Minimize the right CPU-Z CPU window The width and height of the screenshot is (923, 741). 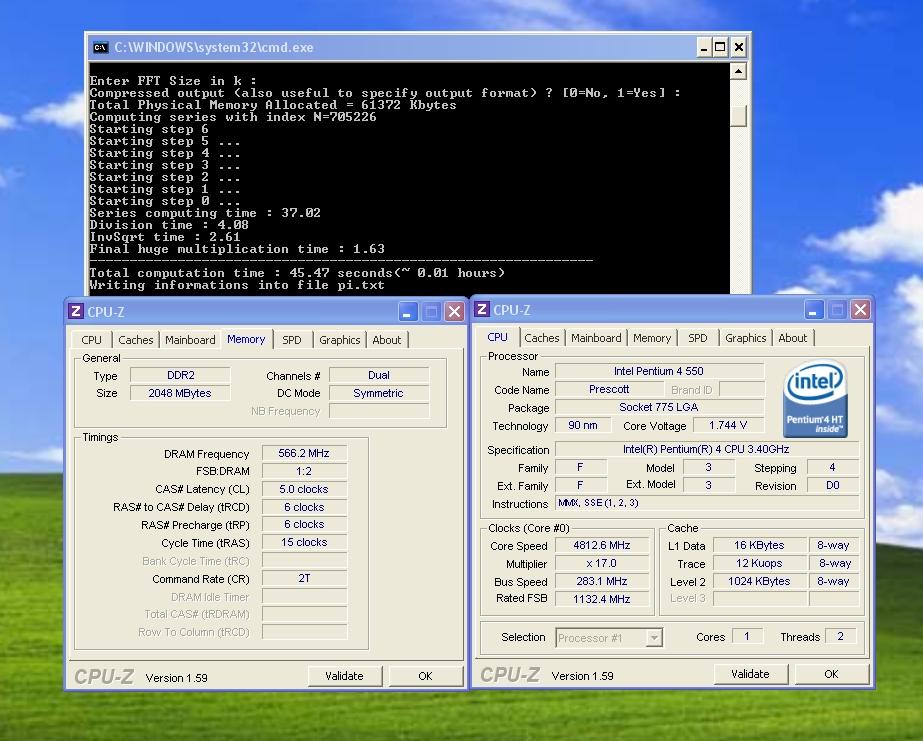click(x=814, y=310)
